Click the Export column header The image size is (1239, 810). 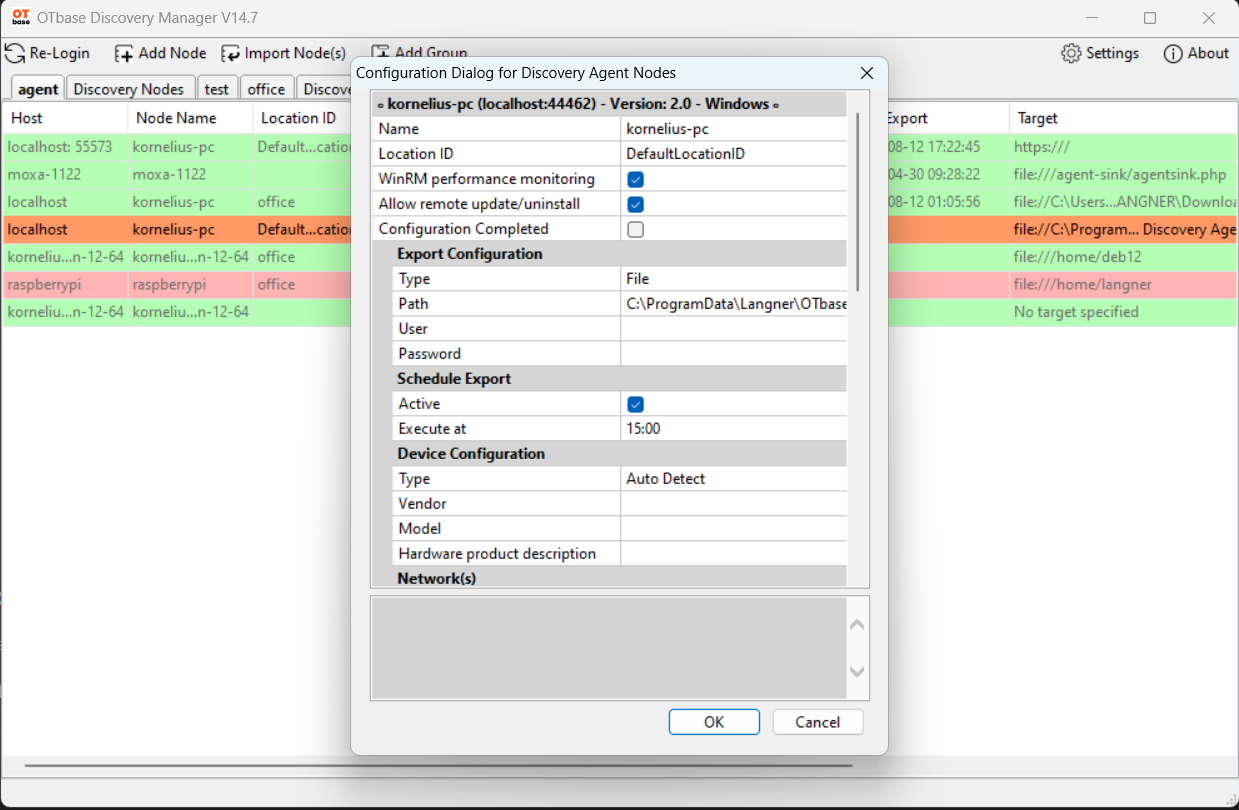(x=947, y=118)
